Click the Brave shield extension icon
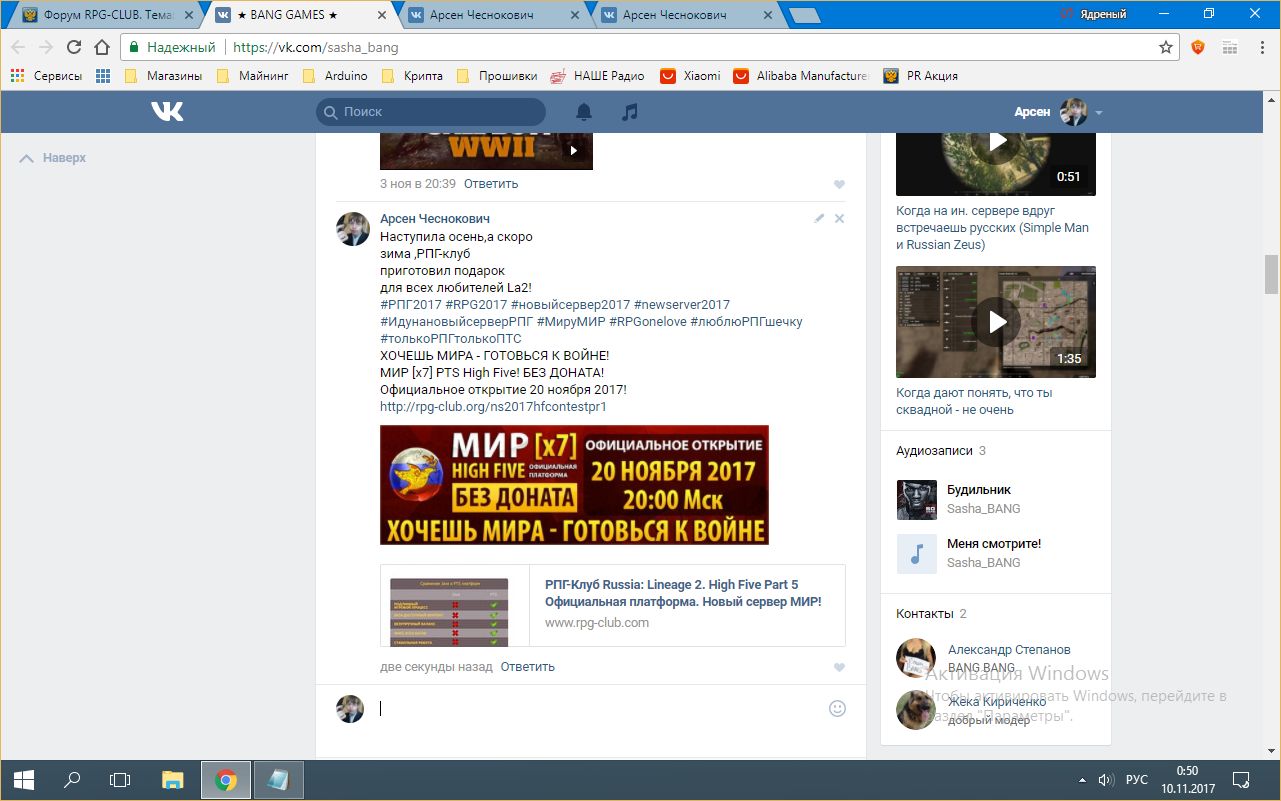 click(1198, 47)
